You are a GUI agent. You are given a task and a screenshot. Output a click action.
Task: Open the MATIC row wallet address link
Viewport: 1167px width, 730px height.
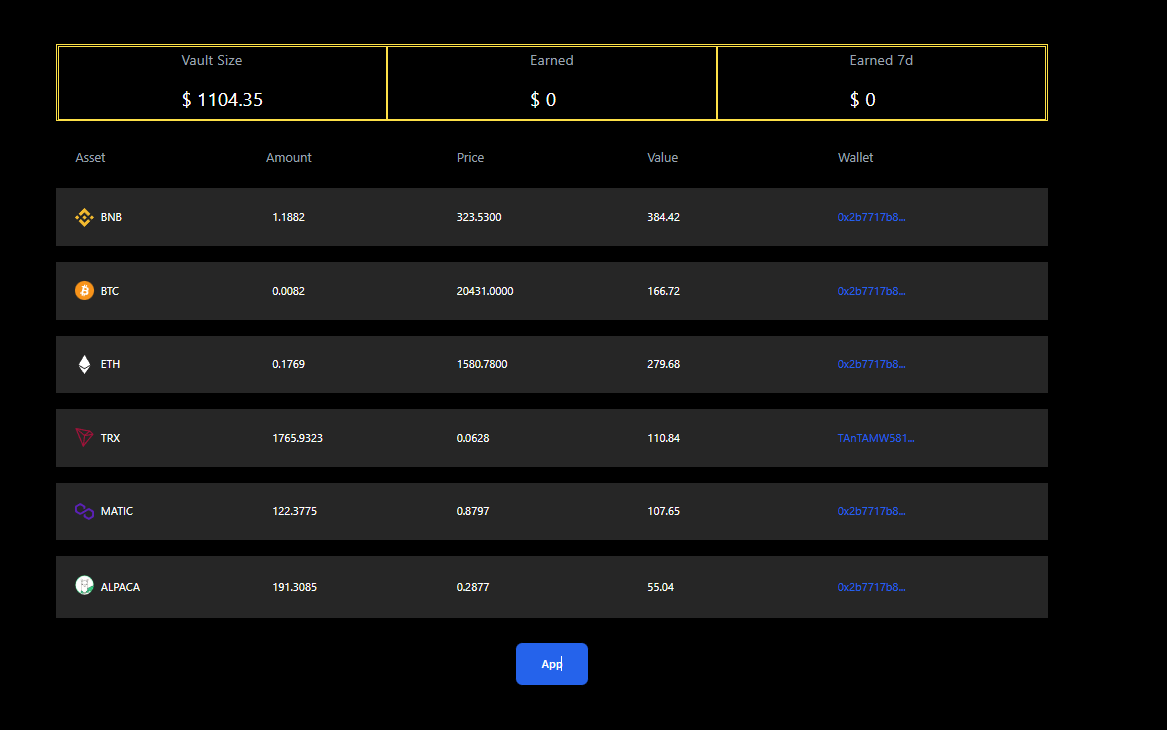[x=871, y=511]
